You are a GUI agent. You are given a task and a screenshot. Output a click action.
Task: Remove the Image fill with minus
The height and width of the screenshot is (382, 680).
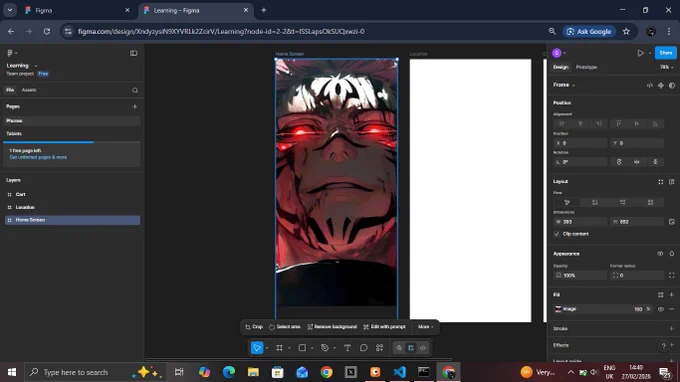(671, 309)
